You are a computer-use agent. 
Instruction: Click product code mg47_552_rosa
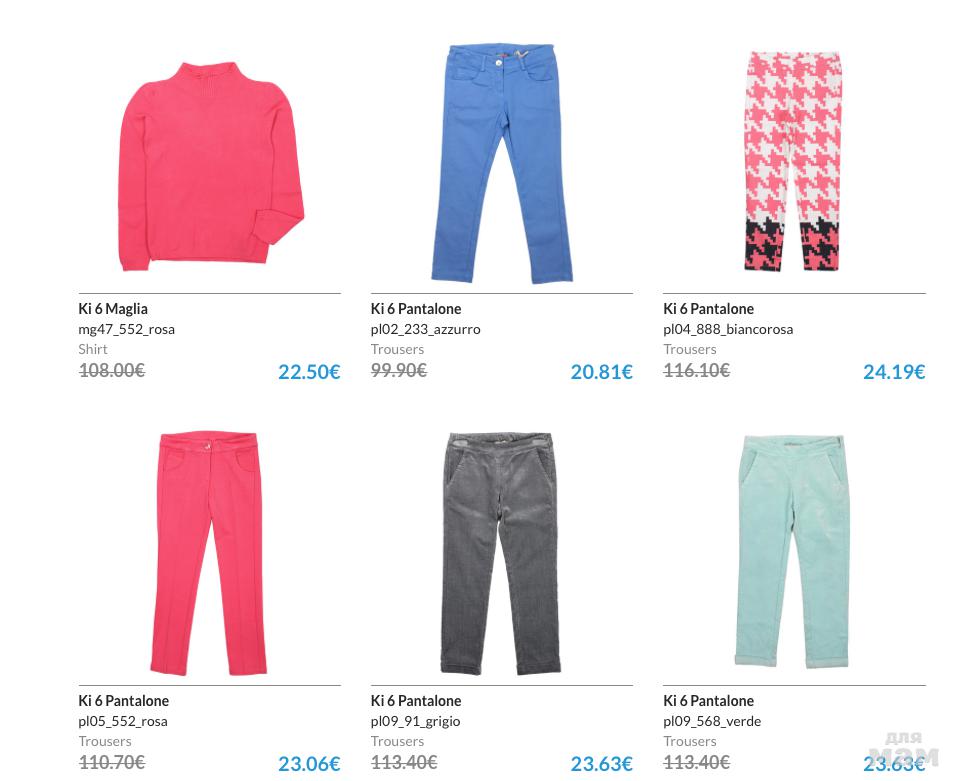click(126, 329)
